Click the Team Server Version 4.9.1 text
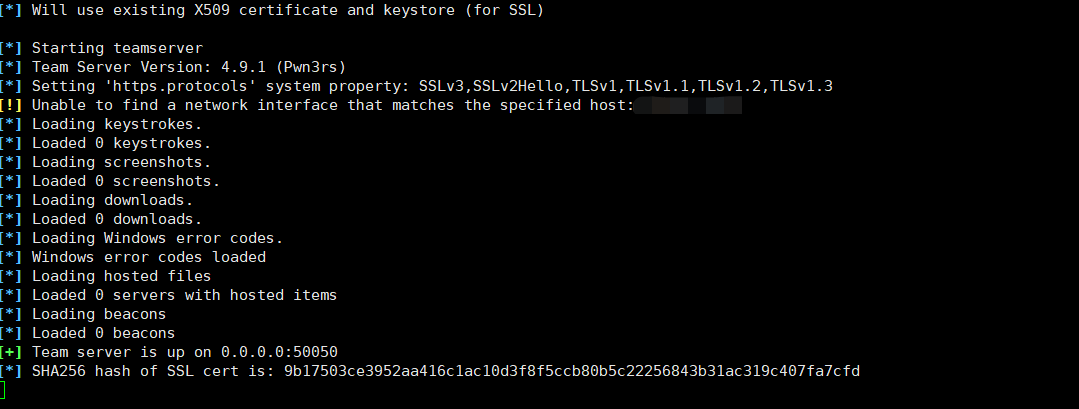 (189, 67)
